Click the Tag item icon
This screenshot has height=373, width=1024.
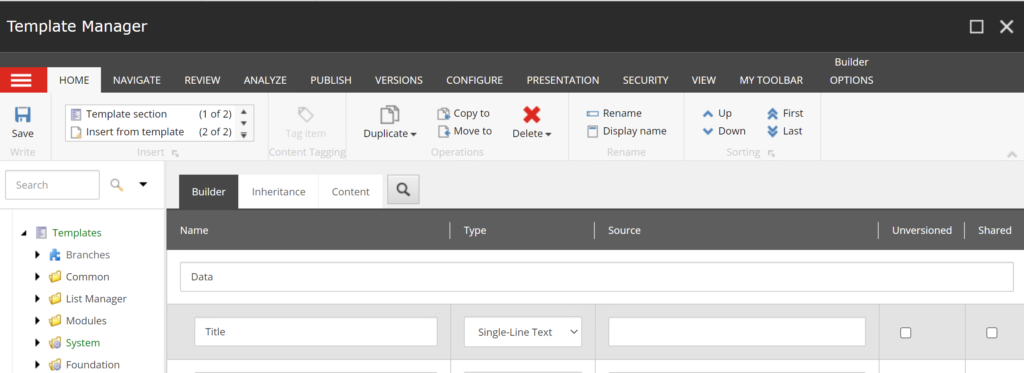click(306, 115)
